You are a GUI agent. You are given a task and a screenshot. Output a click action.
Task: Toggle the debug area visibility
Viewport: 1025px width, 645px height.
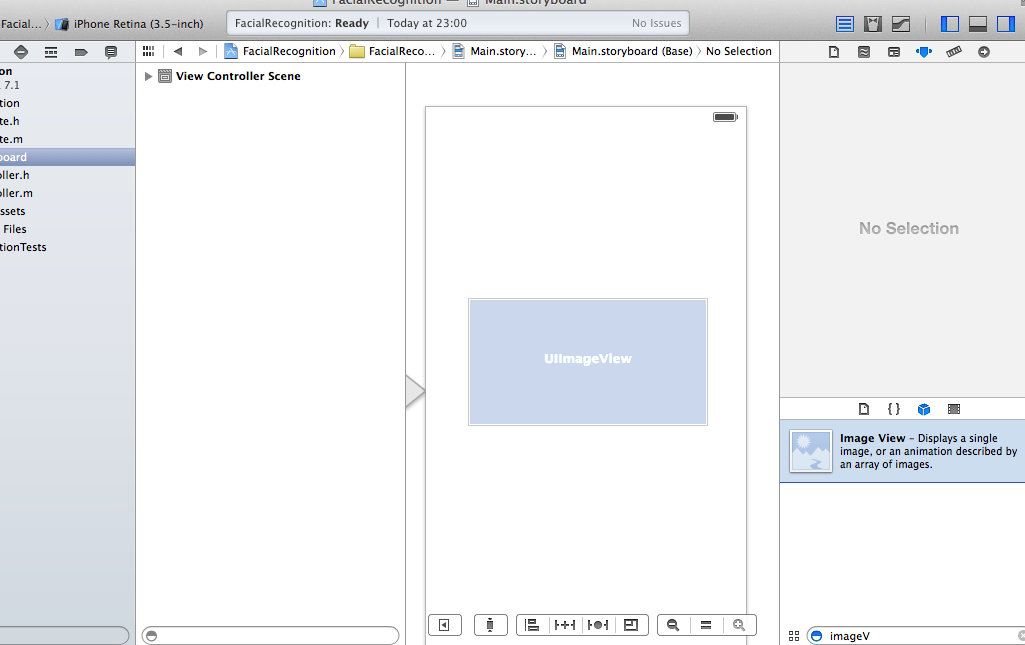click(x=978, y=22)
